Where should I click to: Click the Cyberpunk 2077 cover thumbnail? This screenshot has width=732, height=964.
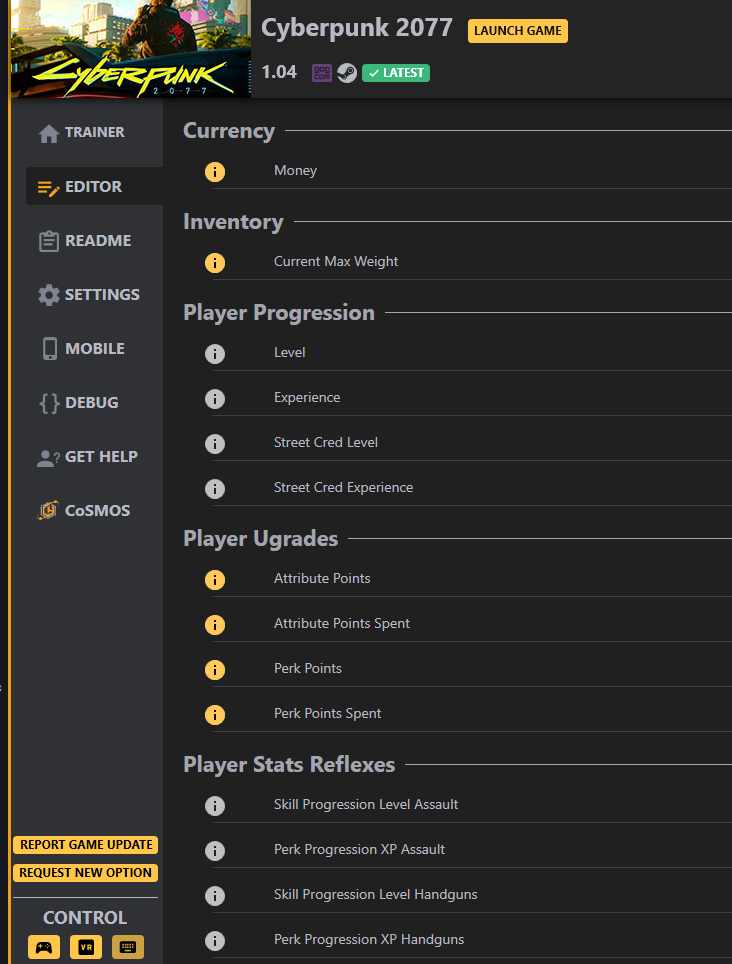(131, 49)
